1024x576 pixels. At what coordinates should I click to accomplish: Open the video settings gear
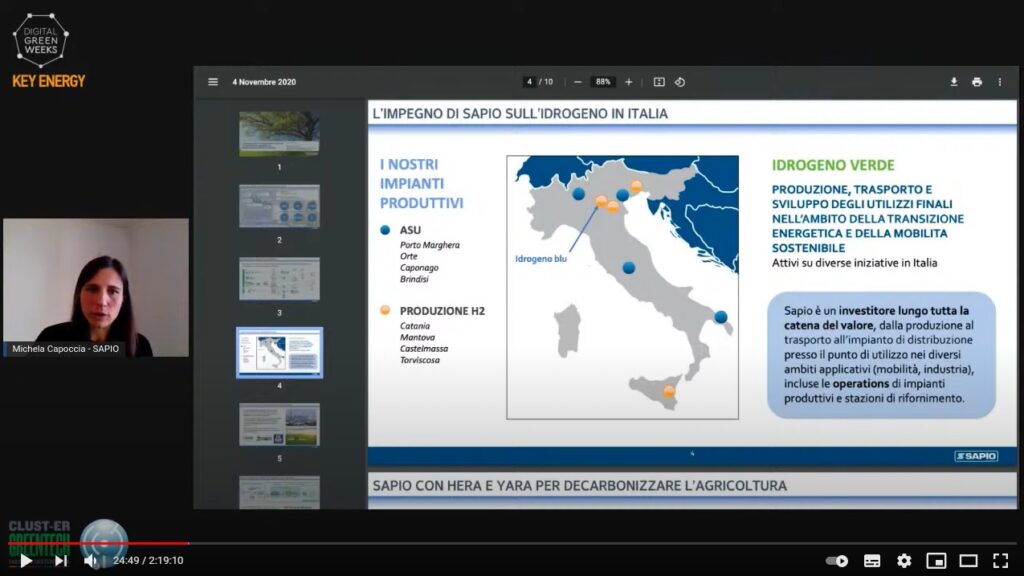[x=904, y=561]
